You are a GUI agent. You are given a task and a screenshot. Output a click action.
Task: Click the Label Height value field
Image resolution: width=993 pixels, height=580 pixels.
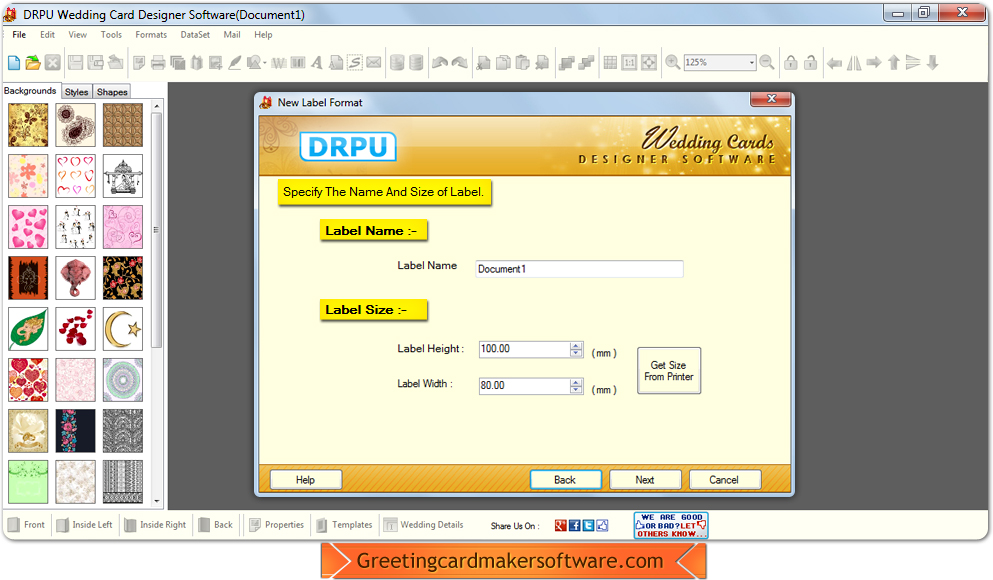point(525,349)
